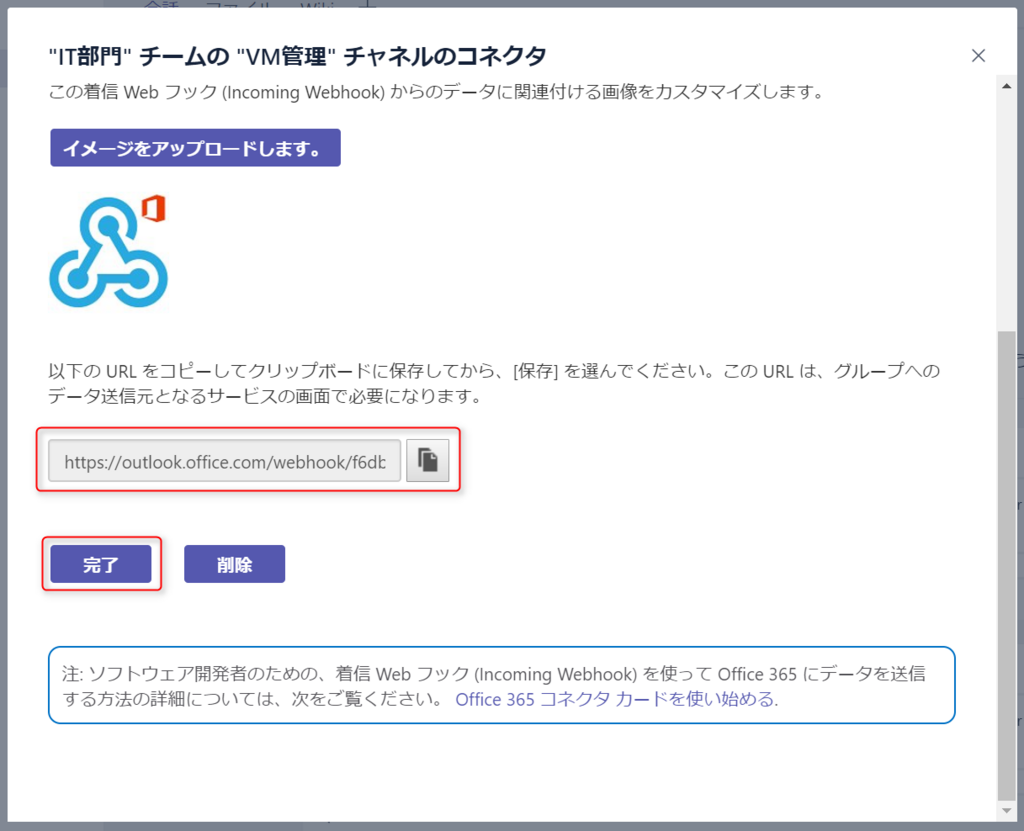Click the instruction text starting 以下の URL をコピー
The height and width of the screenshot is (831, 1024).
point(494,383)
